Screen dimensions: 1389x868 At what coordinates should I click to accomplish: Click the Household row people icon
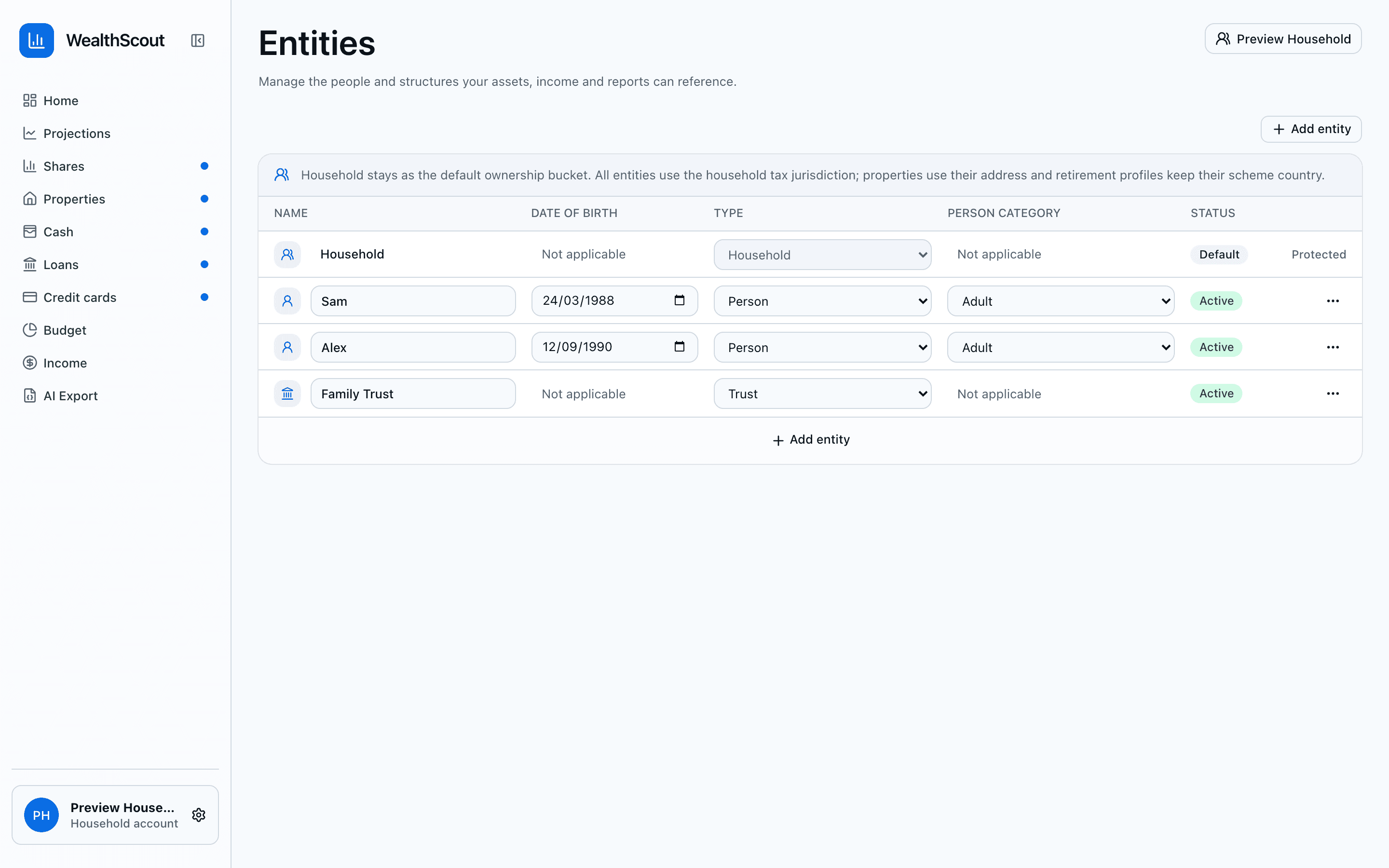[x=287, y=254]
